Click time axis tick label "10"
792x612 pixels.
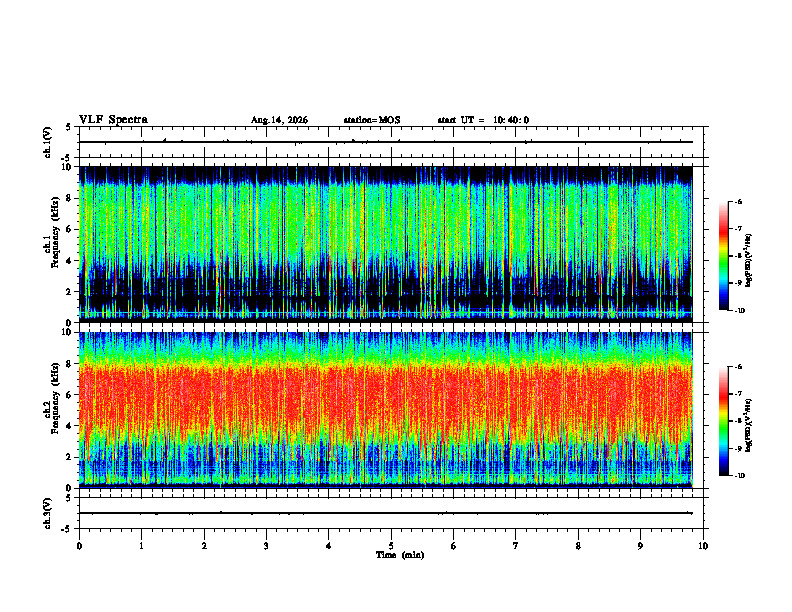click(x=703, y=546)
